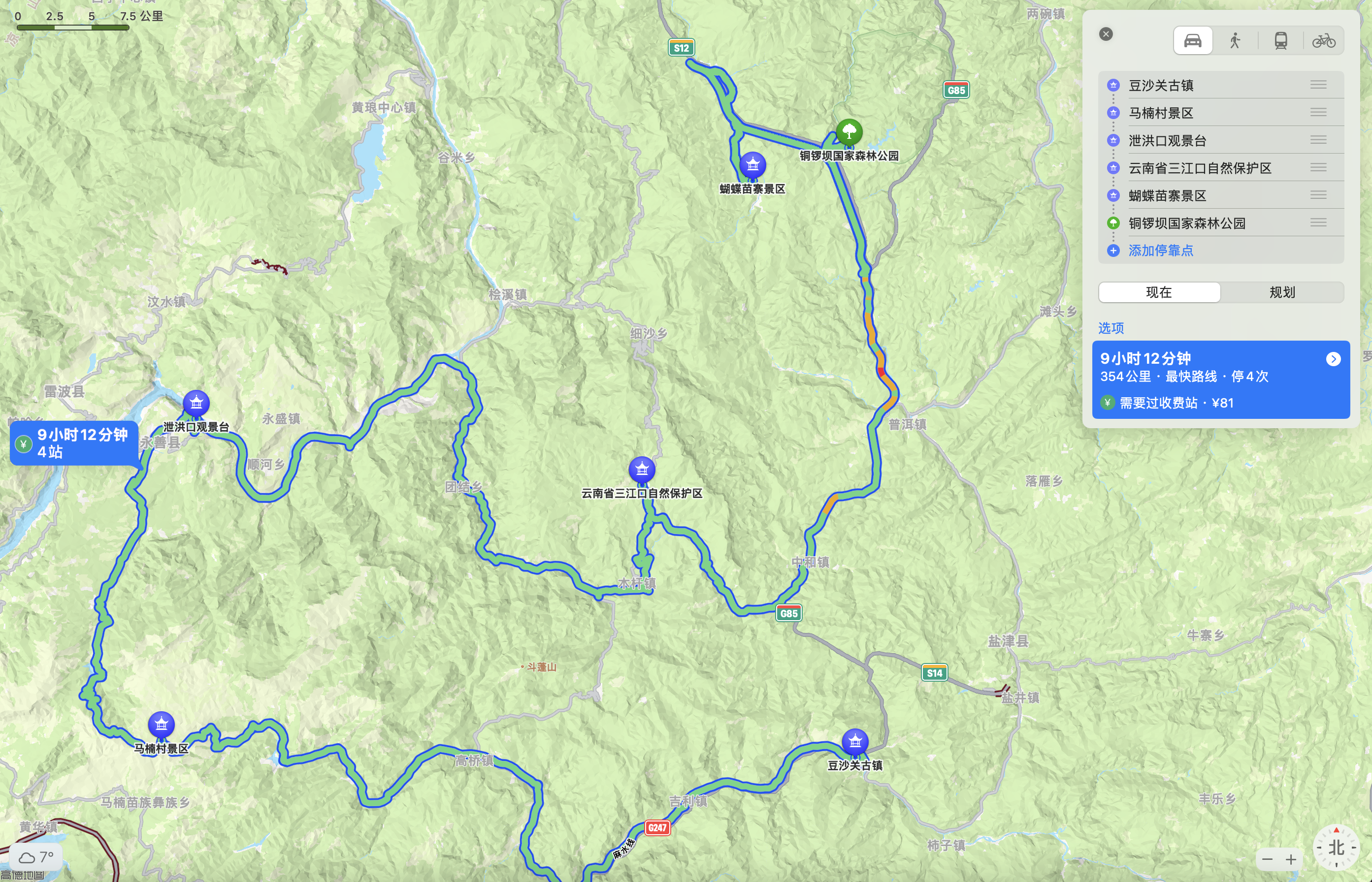This screenshot has width=1372, height=882.
Task: Click the 蝴蝶苗寨景区 map pin
Action: click(x=752, y=165)
